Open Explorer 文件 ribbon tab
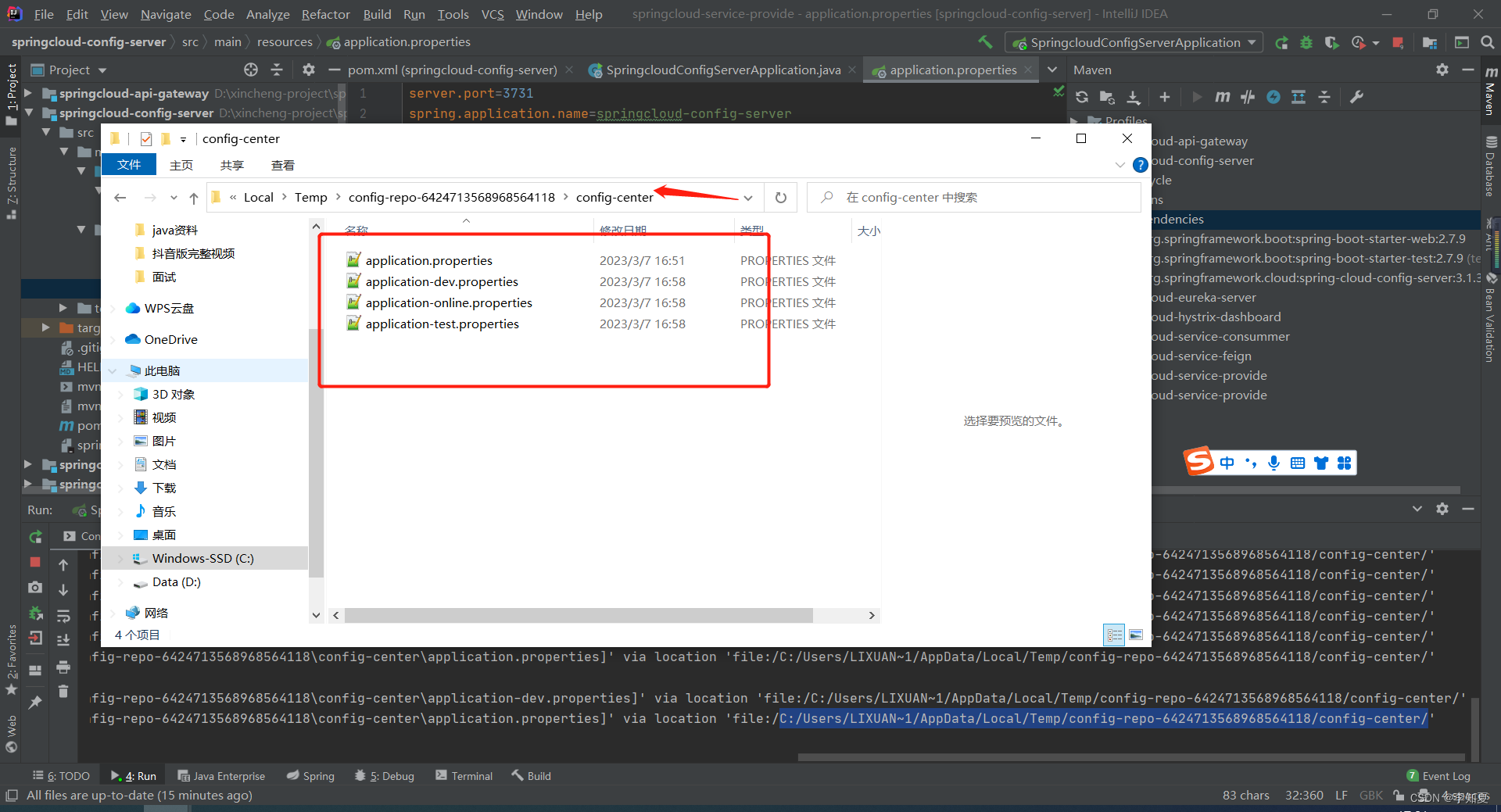1501x812 pixels. (129, 165)
